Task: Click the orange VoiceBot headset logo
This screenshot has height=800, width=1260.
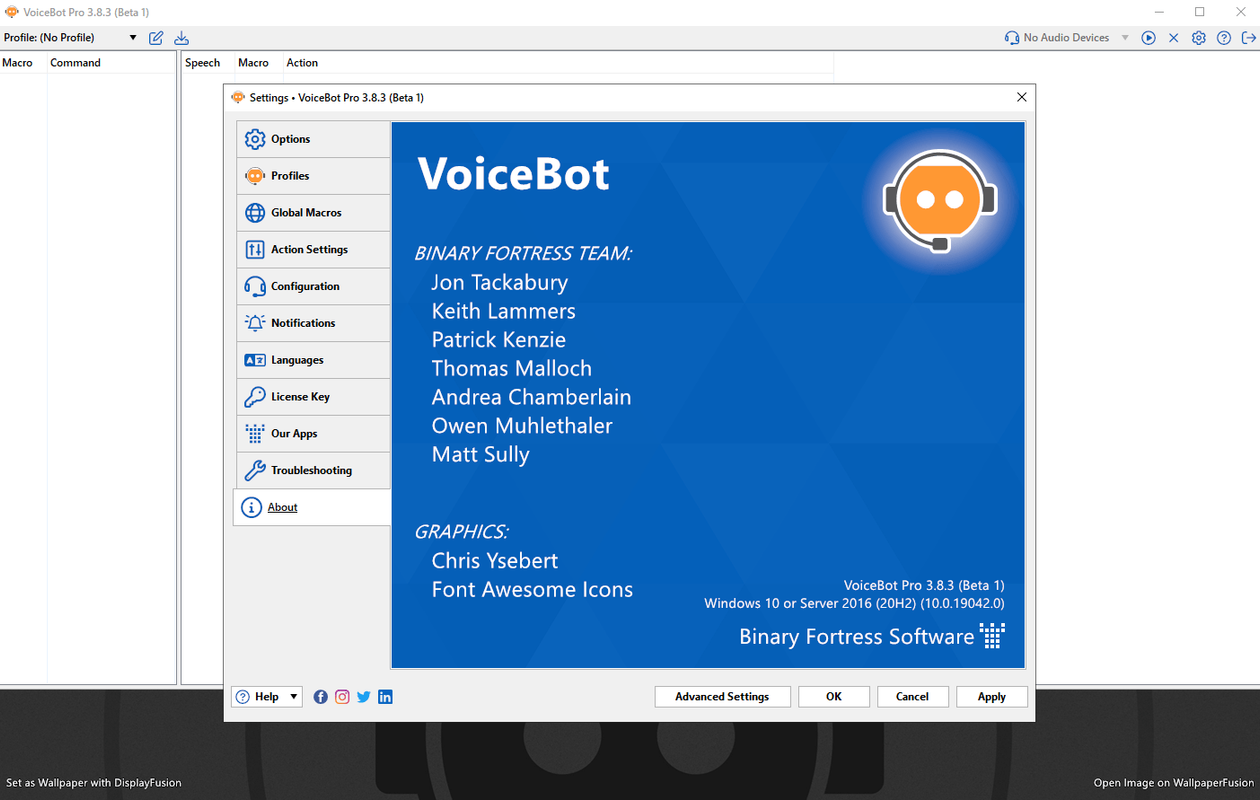Action: click(939, 200)
